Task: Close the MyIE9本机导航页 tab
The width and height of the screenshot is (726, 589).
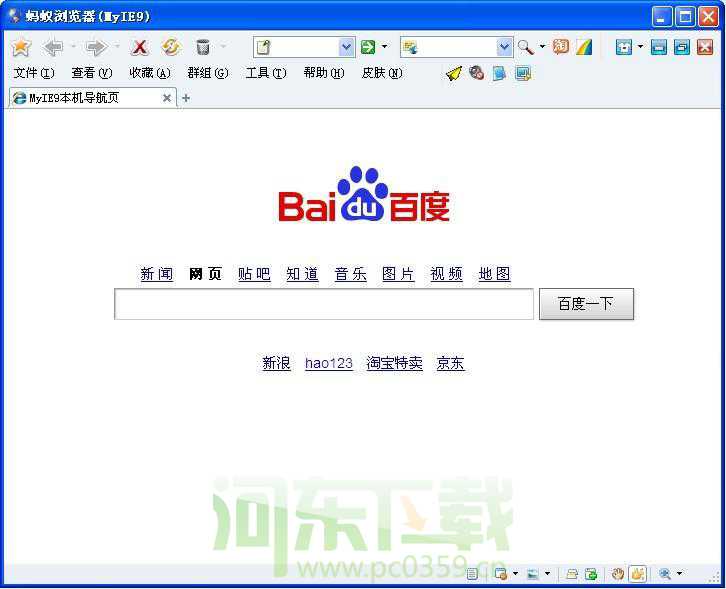Action: click(x=167, y=98)
